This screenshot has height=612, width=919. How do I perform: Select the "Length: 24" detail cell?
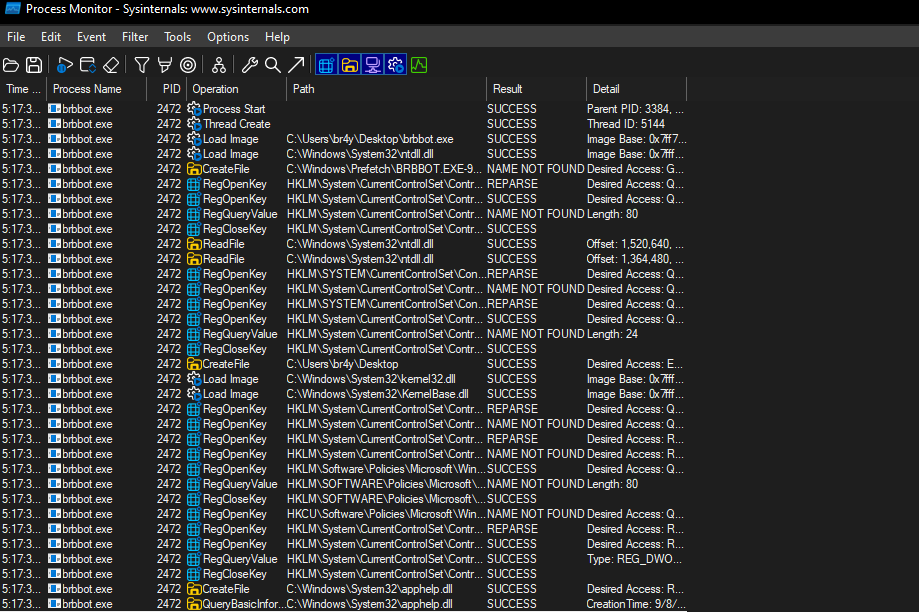click(612, 334)
